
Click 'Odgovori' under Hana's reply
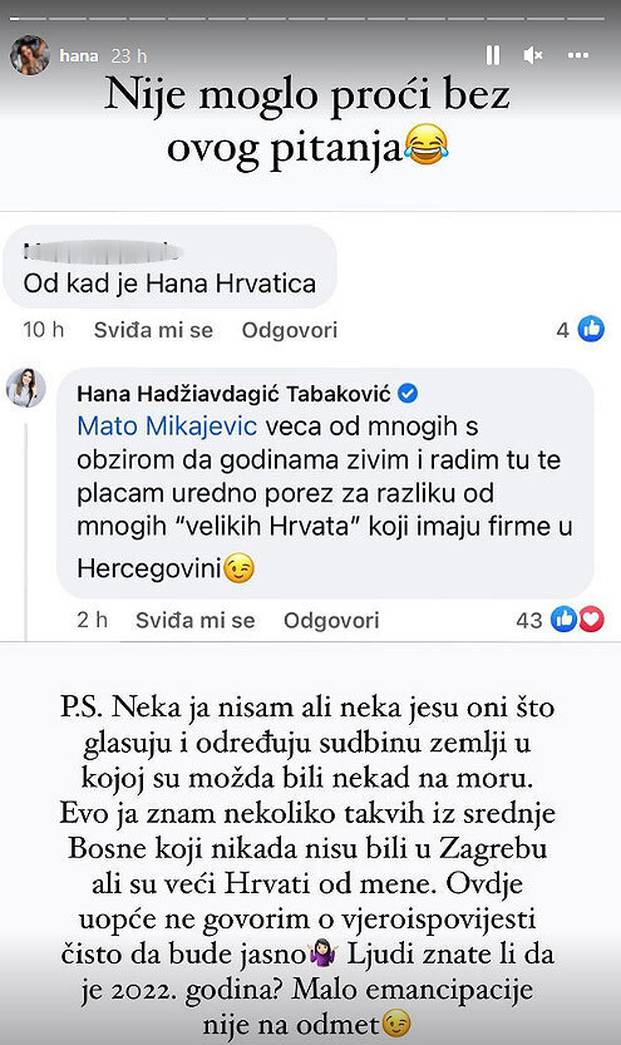331,621
